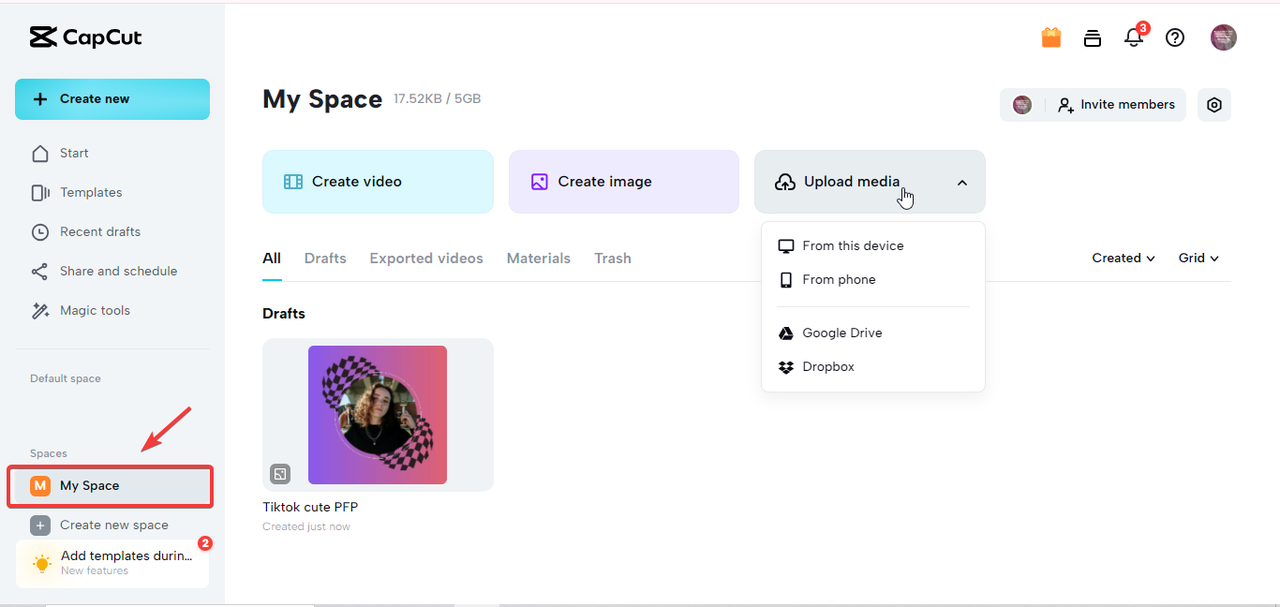Click the Dropbox icon
The width and height of the screenshot is (1280, 607).
click(x=786, y=367)
